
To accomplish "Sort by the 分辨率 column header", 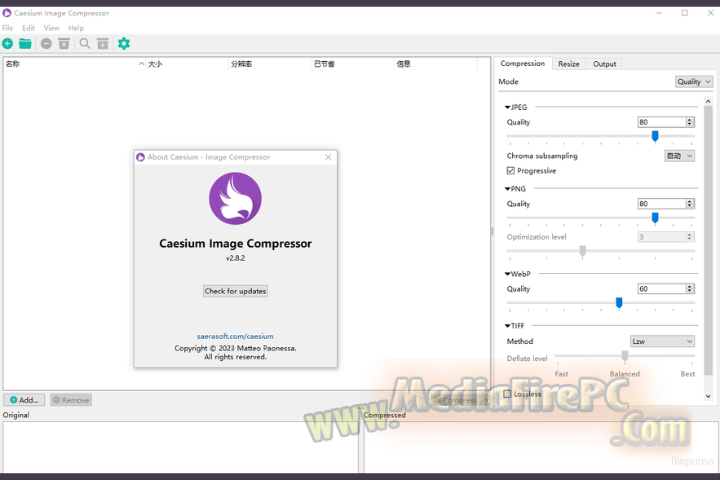I will (270, 64).
